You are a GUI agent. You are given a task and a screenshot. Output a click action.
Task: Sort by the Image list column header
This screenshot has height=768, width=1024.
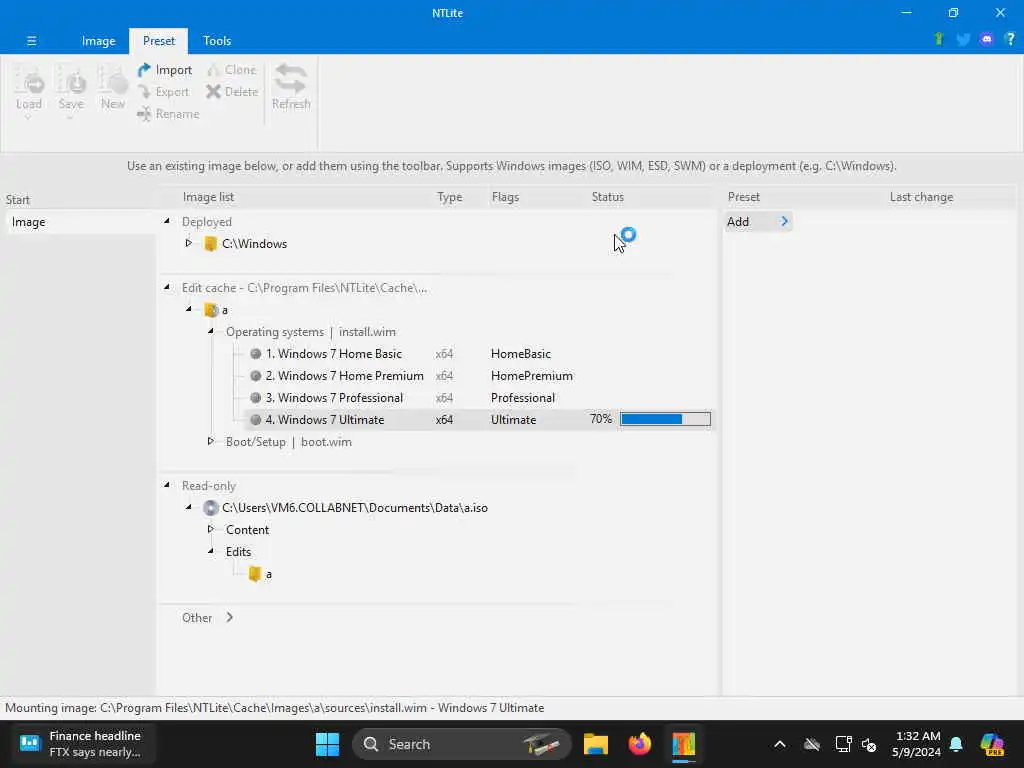[x=208, y=197]
